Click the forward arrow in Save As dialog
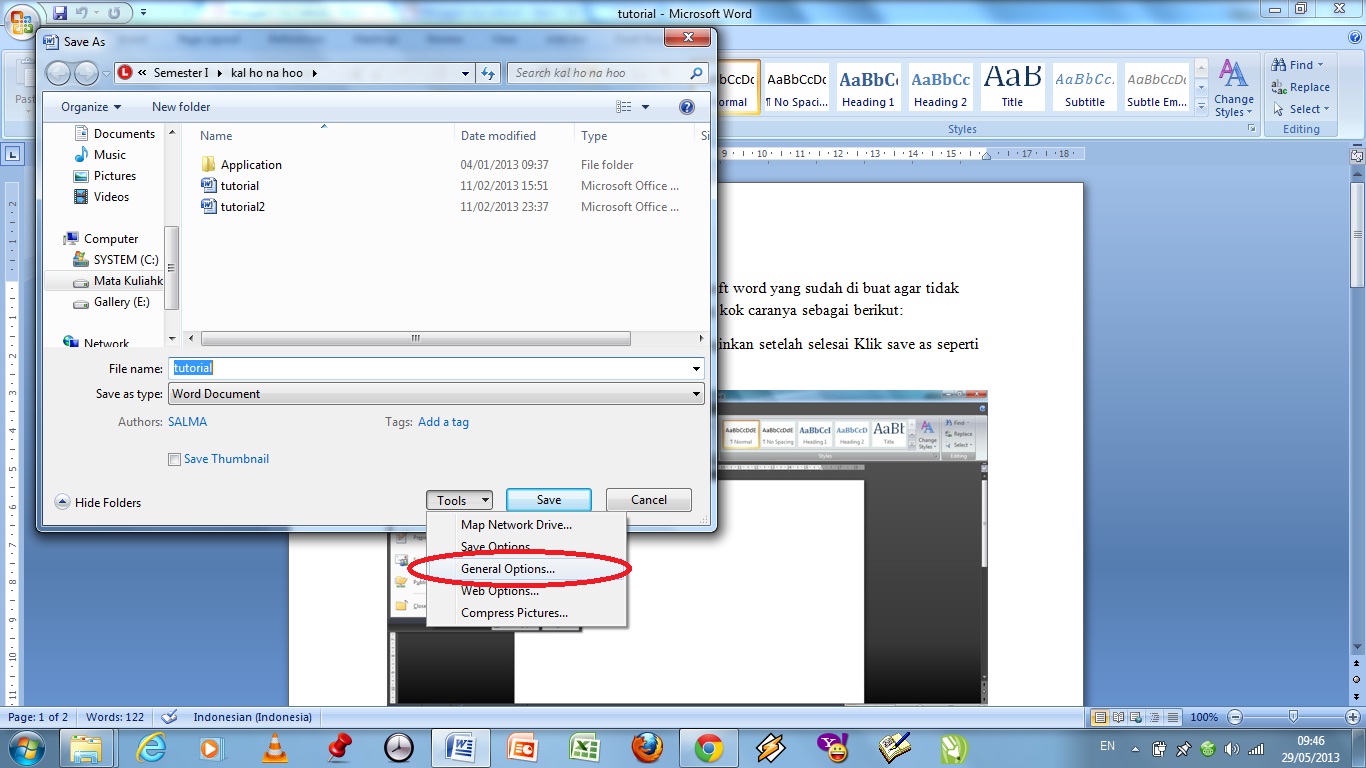 pos(87,73)
